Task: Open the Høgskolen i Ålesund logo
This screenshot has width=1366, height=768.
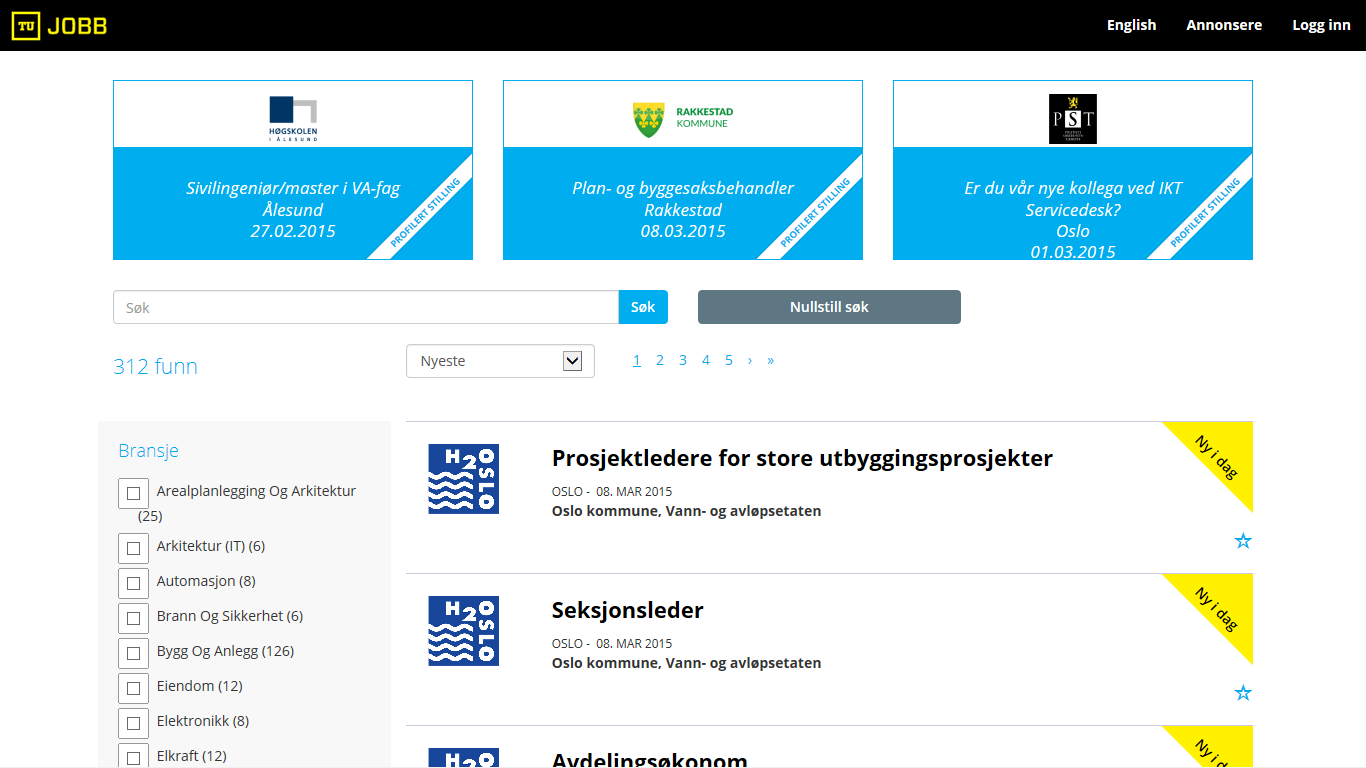Action: pos(293,119)
